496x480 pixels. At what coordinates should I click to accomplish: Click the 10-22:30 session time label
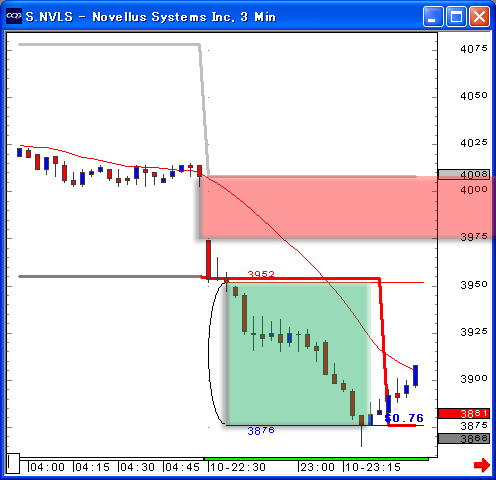click(238, 467)
